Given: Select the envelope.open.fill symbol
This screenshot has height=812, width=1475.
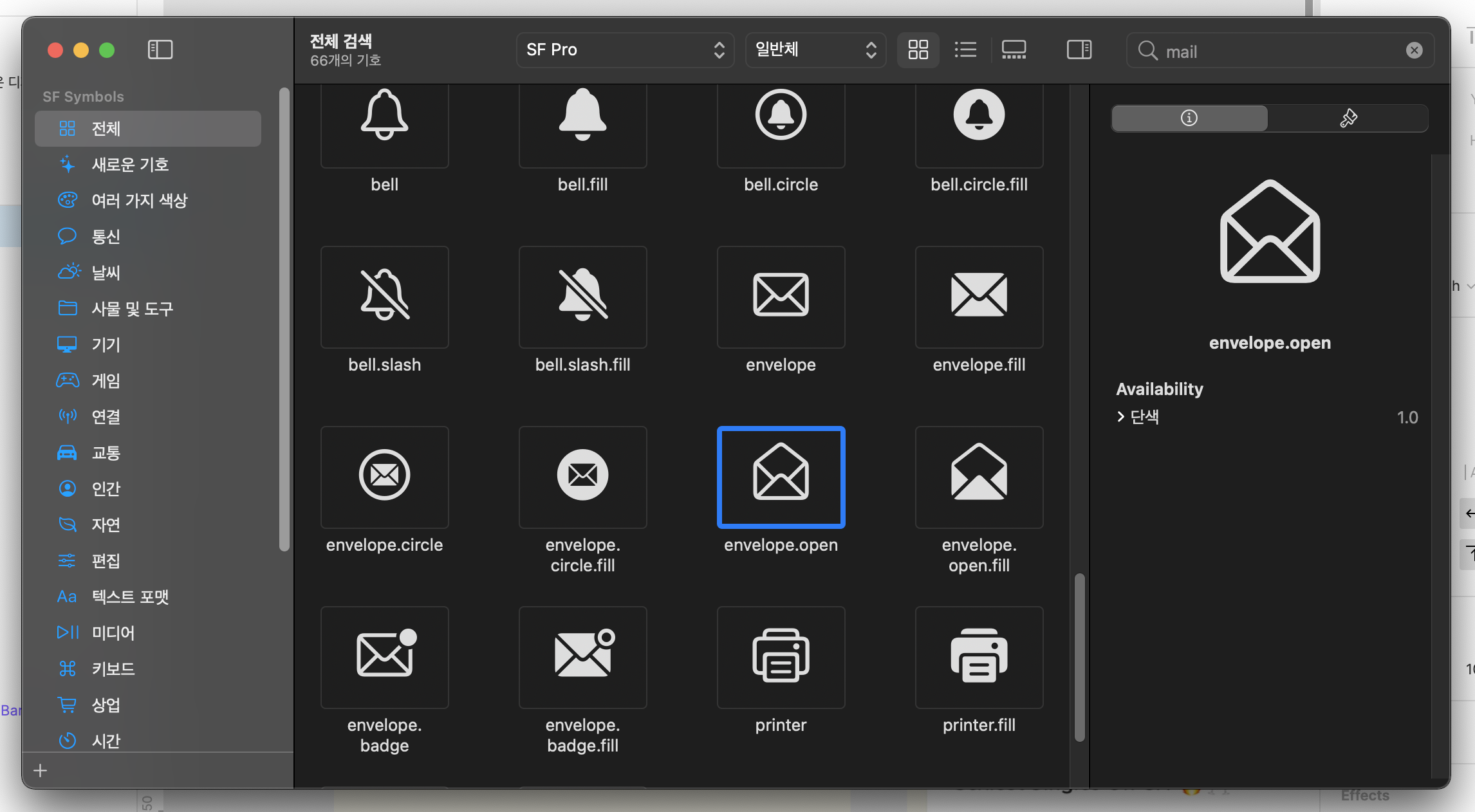Looking at the screenshot, I should [978, 477].
